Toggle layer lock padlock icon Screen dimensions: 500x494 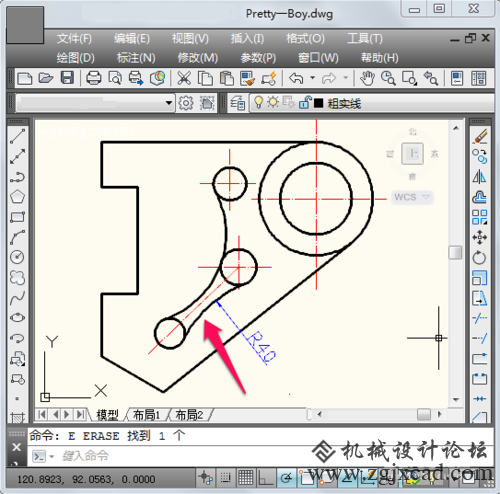click(x=305, y=102)
